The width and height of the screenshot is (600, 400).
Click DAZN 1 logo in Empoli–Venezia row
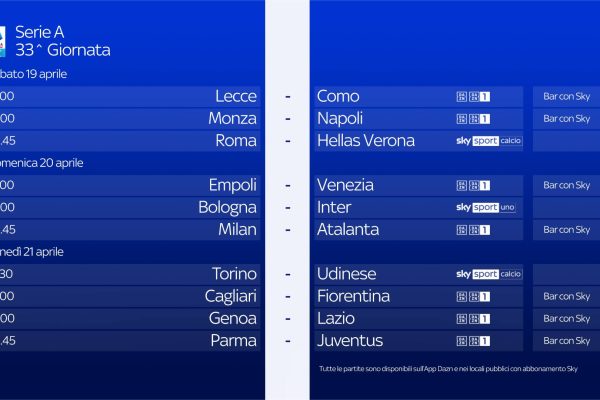coord(473,185)
